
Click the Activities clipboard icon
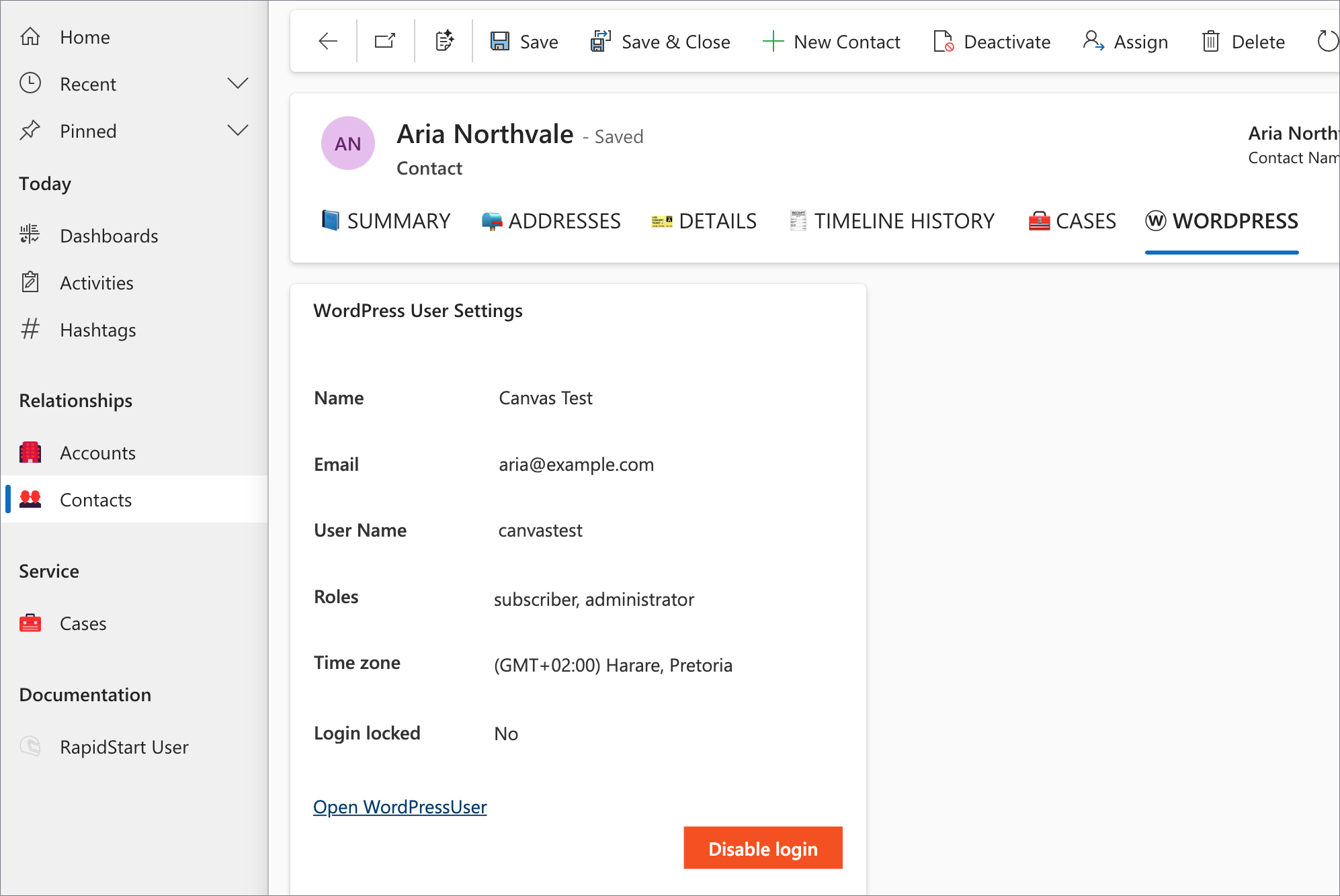click(30, 282)
